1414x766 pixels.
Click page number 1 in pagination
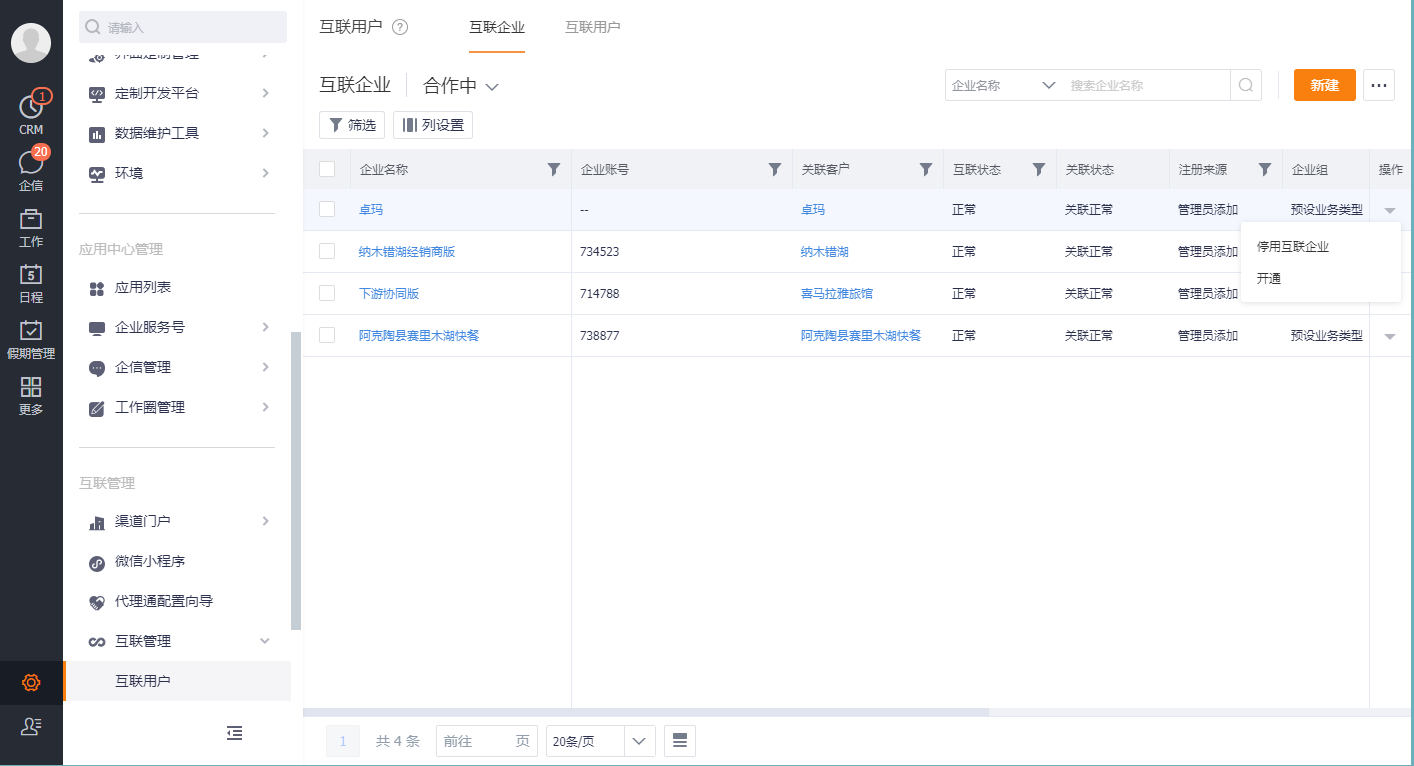[343, 741]
